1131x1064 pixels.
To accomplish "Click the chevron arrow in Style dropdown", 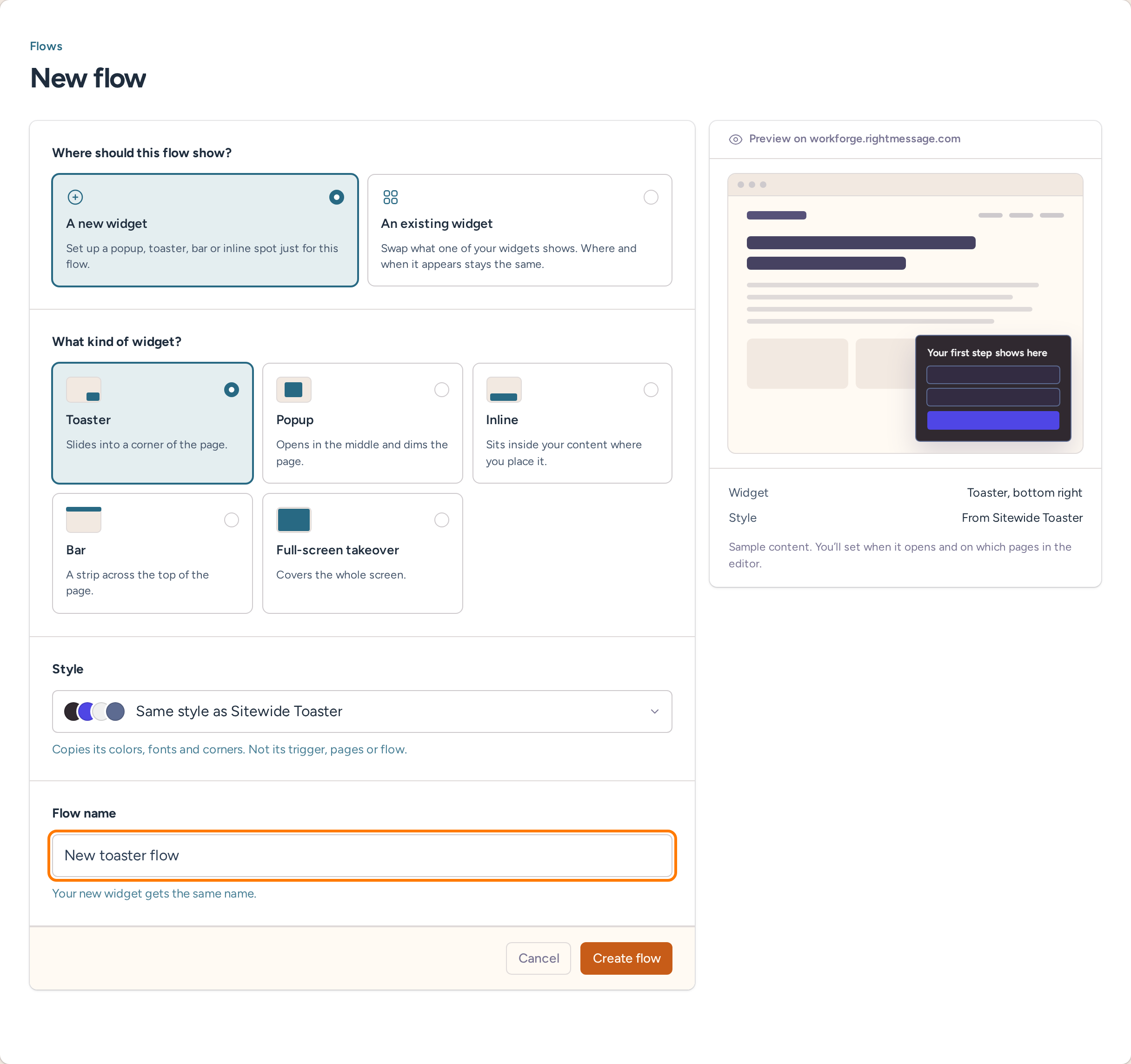I will (x=654, y=711).
